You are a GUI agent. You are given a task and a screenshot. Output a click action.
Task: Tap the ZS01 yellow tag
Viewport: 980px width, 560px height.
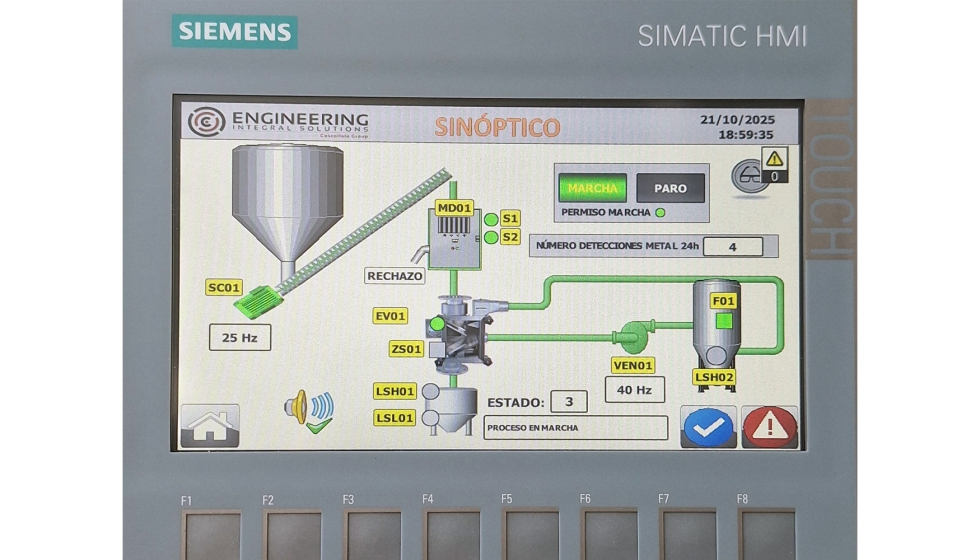[406, 349]
